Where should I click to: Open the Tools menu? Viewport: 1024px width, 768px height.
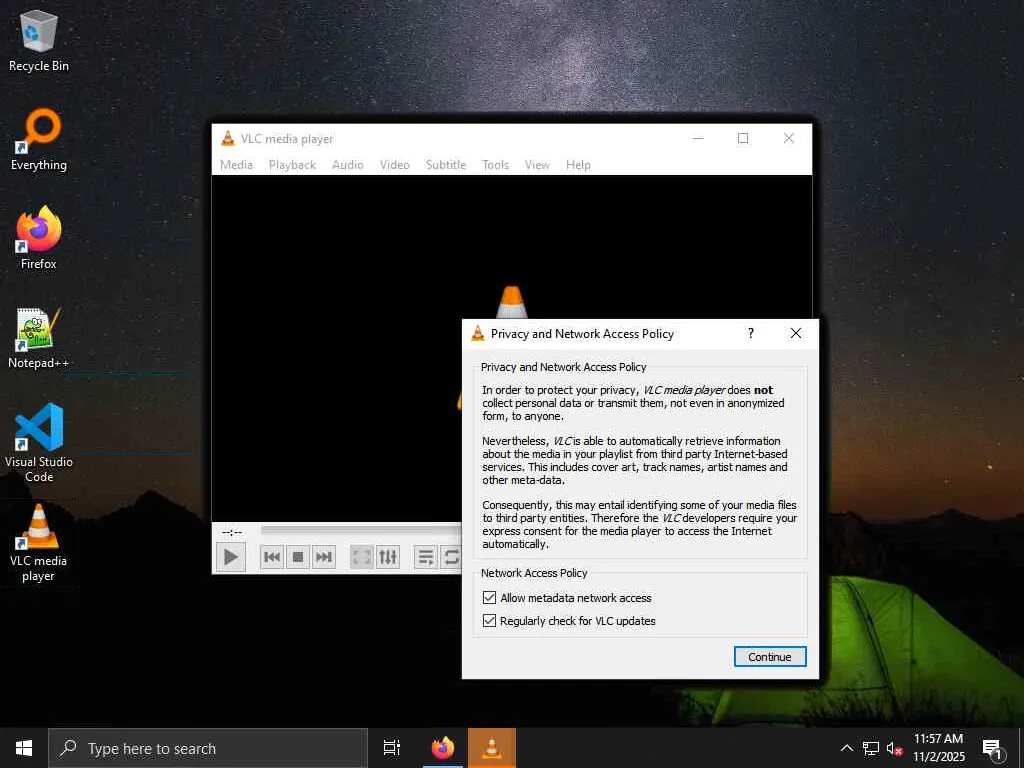click(x=495, y=165)
